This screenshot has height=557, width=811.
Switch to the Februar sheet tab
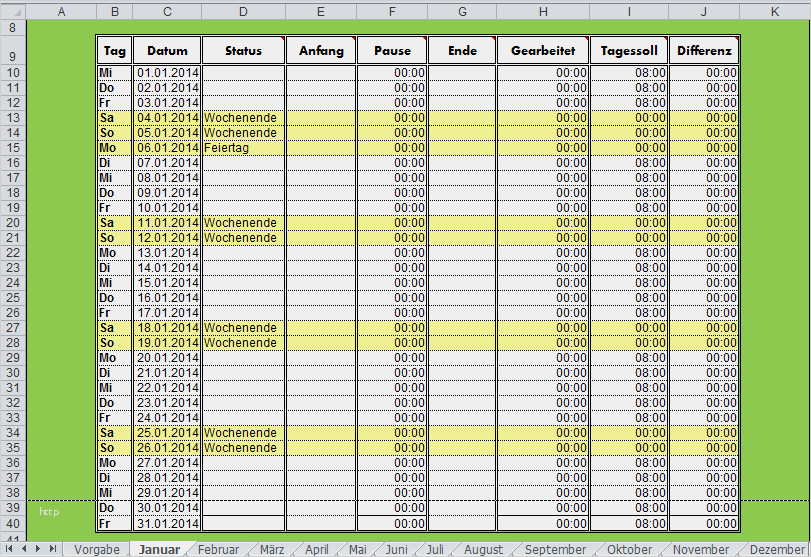coord(218,549)
